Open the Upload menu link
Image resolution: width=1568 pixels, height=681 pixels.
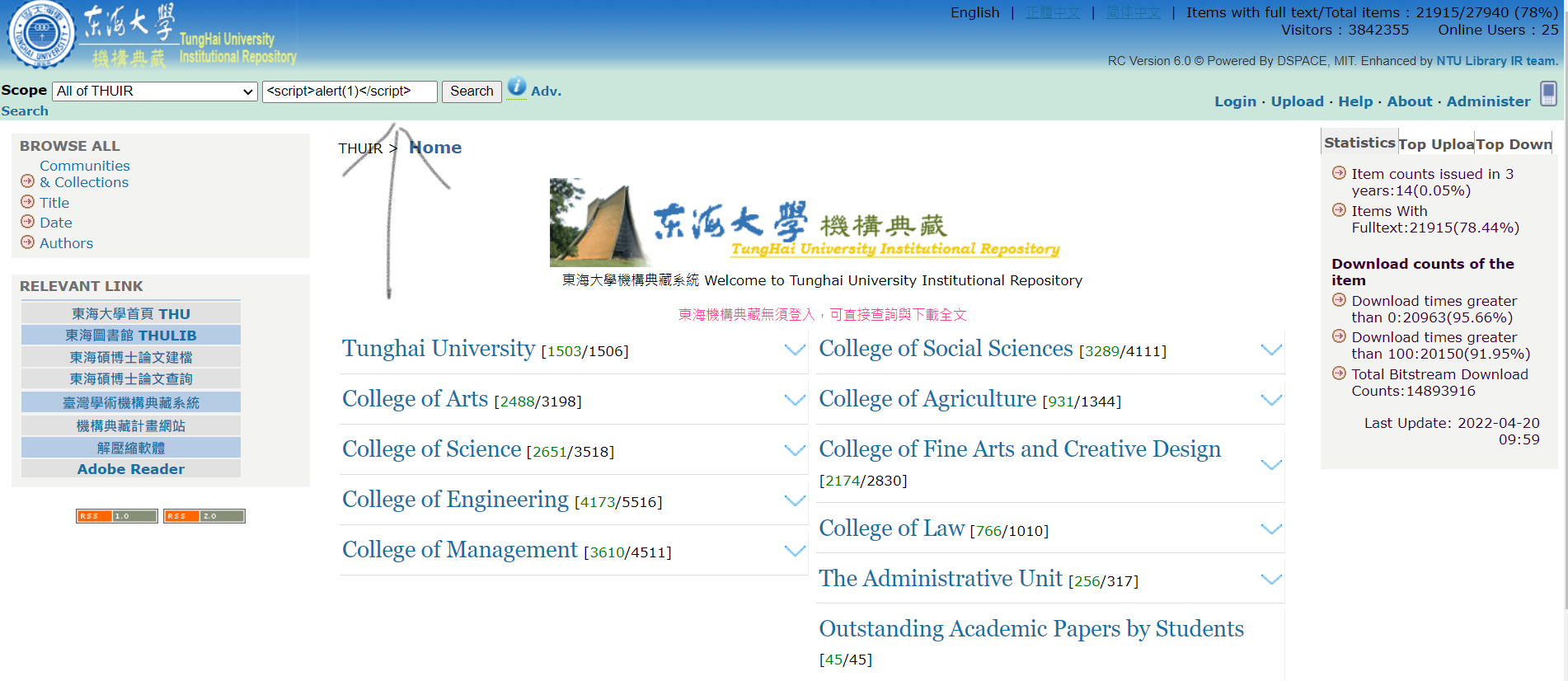coord(1297,101)
